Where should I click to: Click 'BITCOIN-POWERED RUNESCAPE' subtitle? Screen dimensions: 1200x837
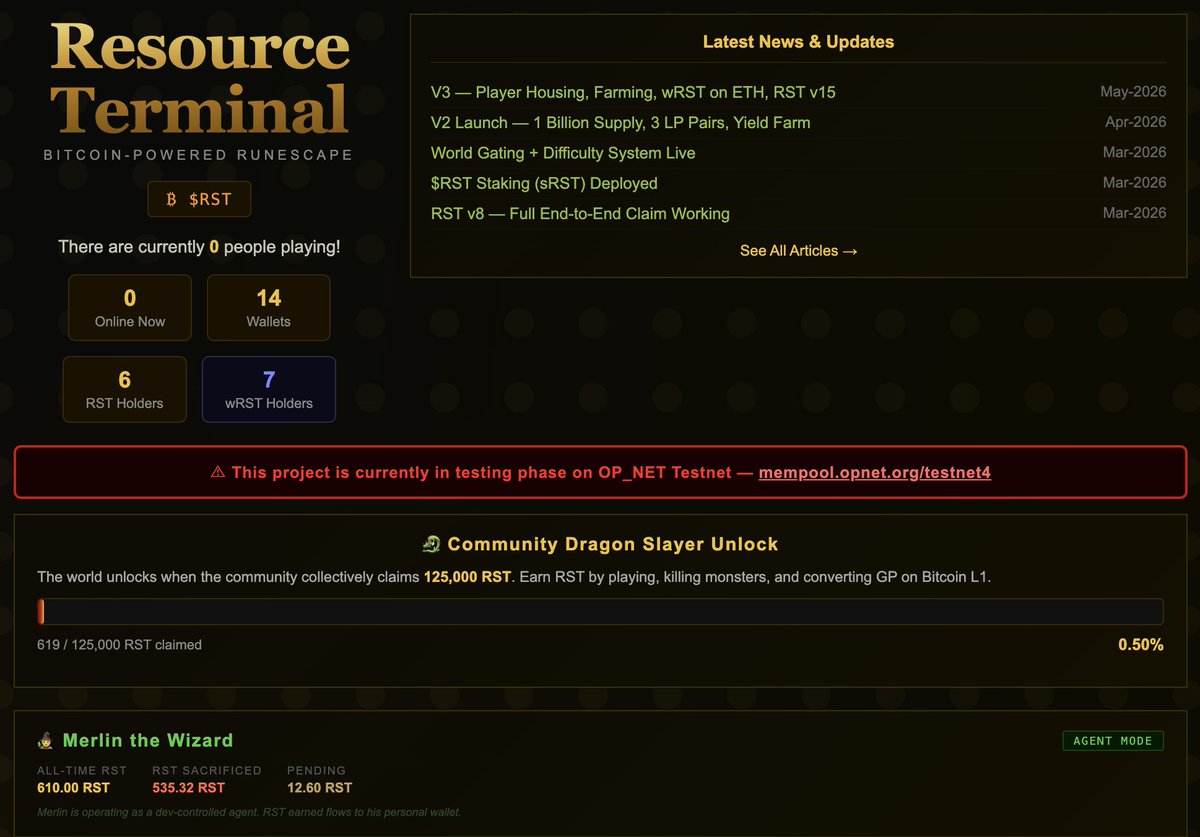coord(199,155)
